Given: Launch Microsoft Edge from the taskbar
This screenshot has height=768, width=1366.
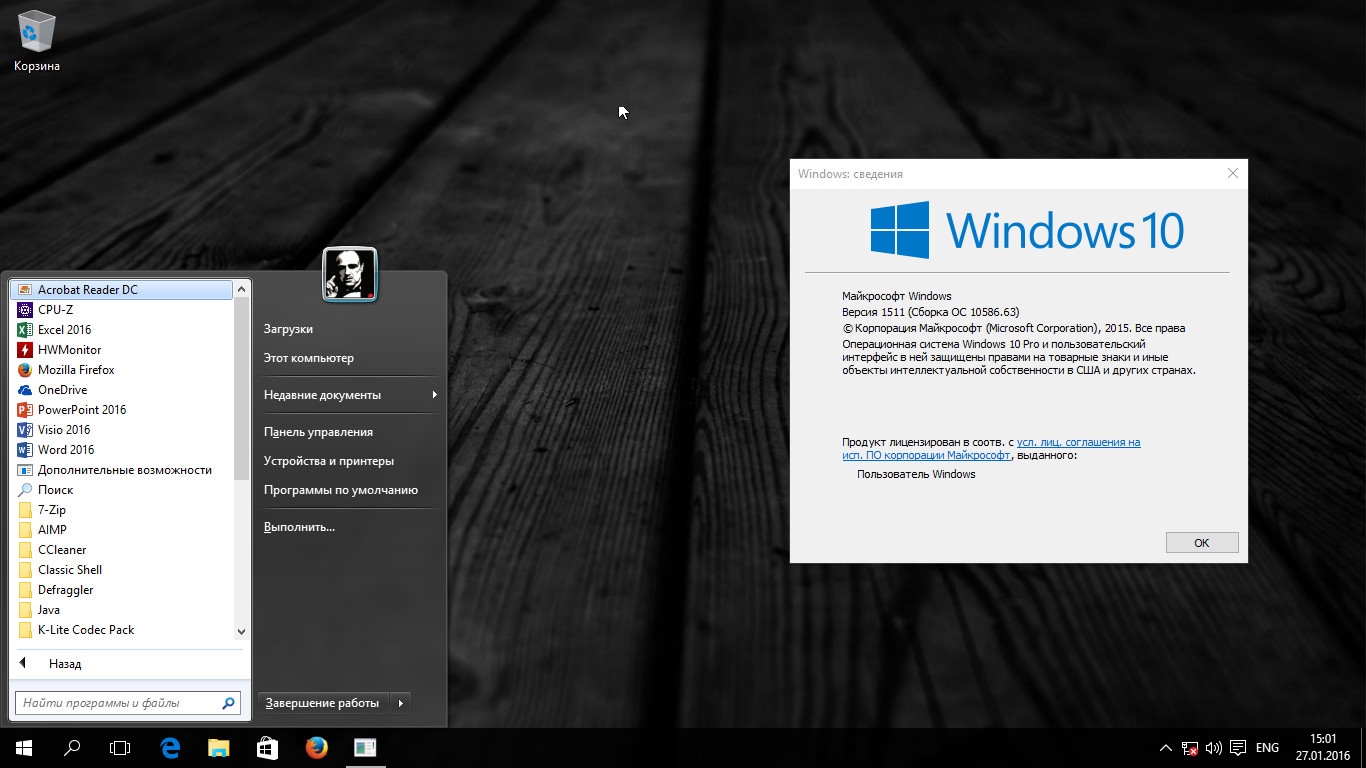Looking at the screenshot, I should [170, 748].
